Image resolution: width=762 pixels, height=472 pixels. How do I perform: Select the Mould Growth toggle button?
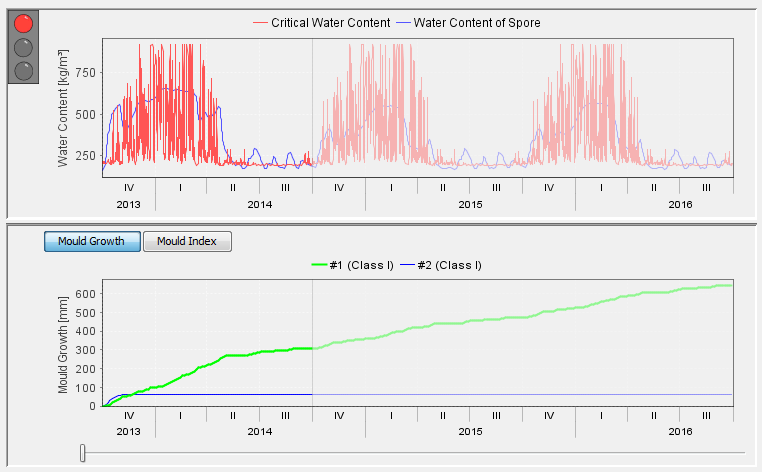[x=92, y=241]
